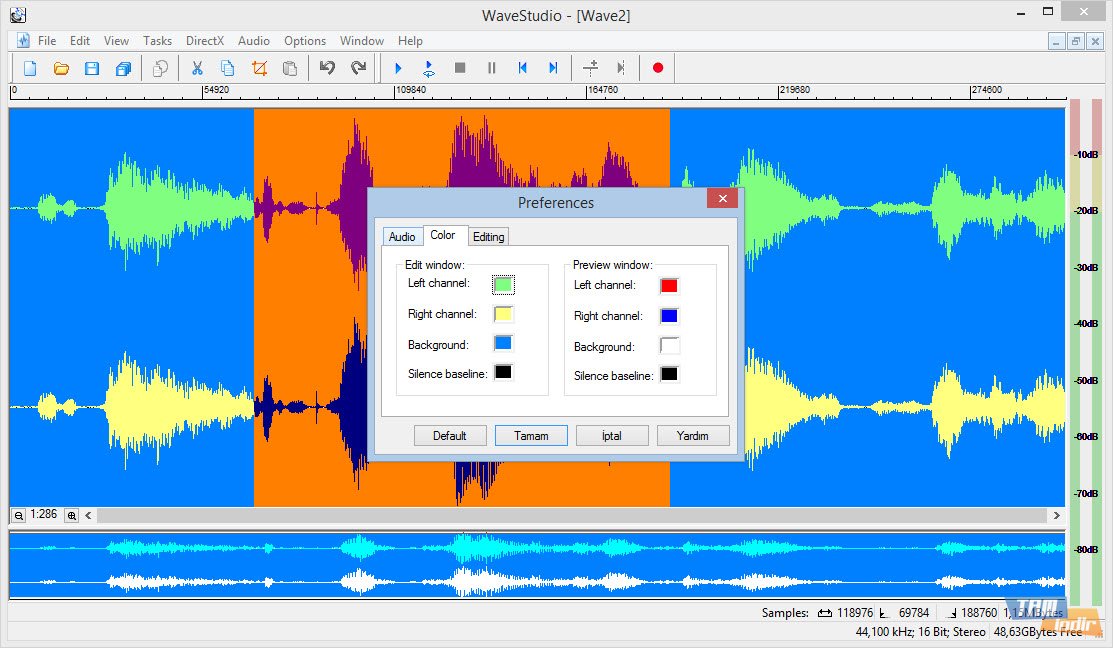Open the Tasks menu
Viewport: 1113px width, 648px height.
157,41
